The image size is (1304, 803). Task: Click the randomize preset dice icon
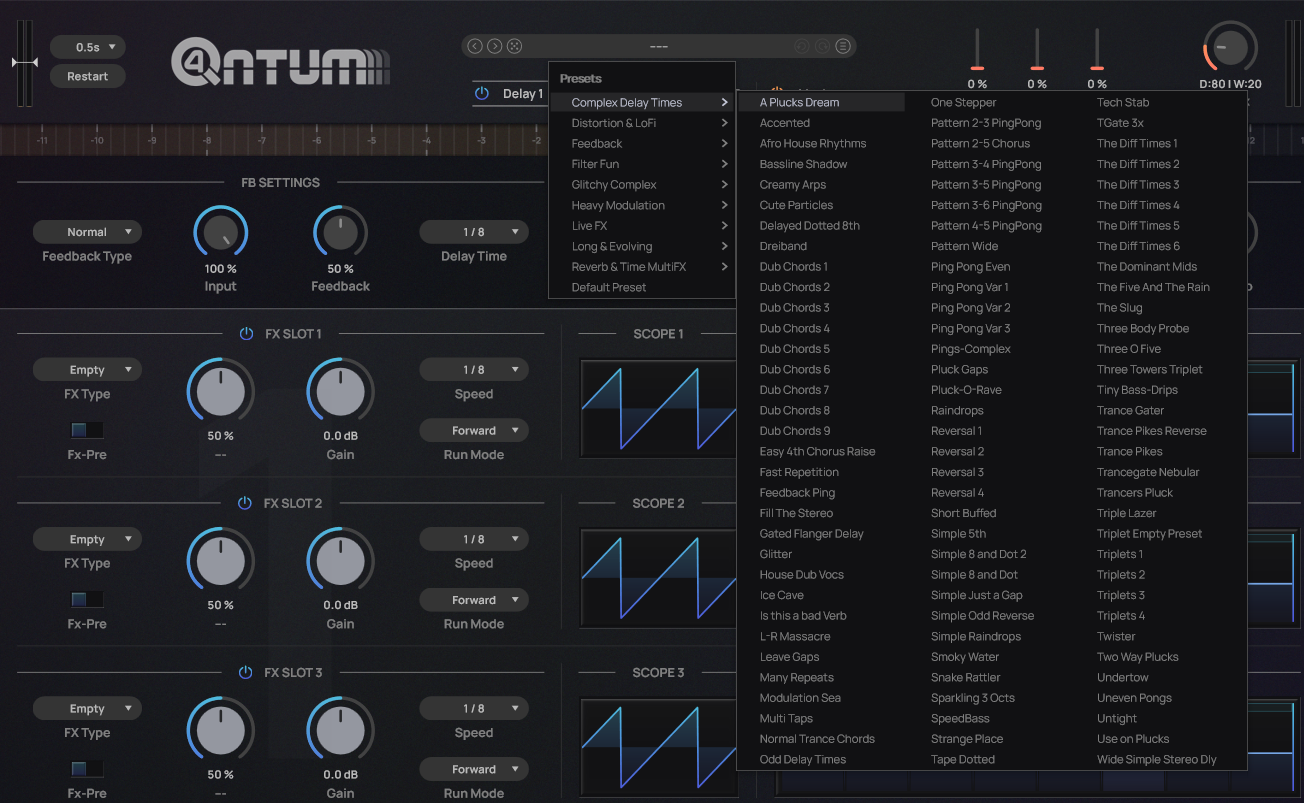(514, 46)
